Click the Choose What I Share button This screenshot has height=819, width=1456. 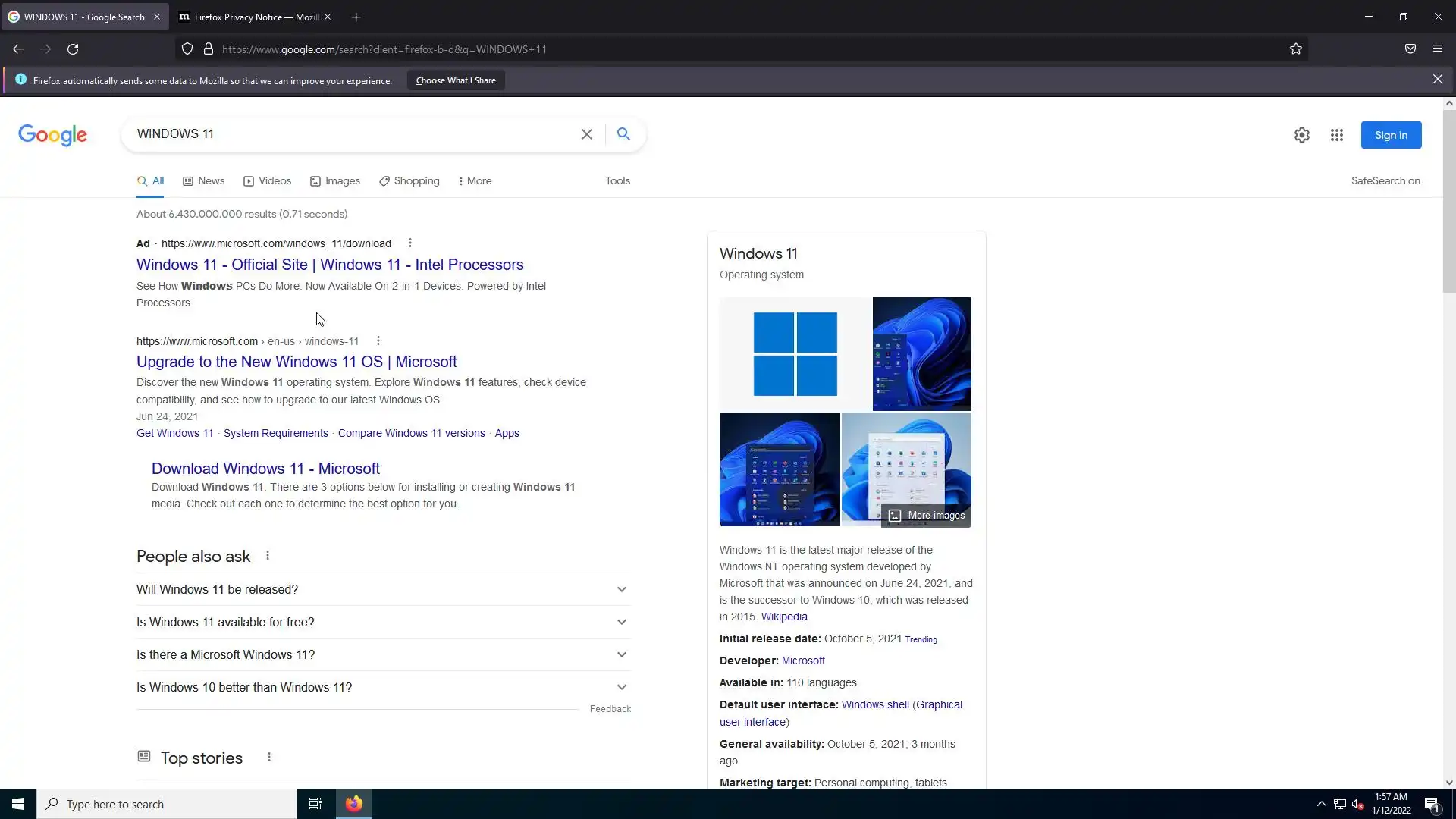tap(455, 80)
